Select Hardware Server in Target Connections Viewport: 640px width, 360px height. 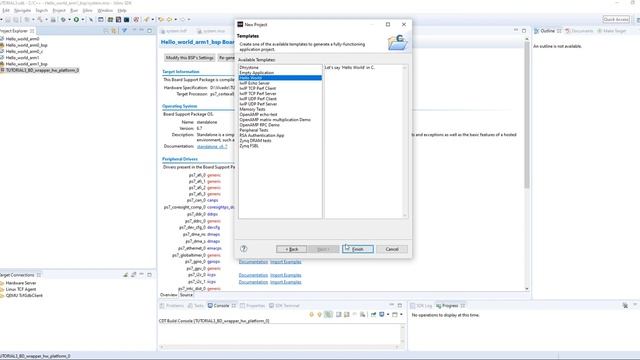point(21,283)
